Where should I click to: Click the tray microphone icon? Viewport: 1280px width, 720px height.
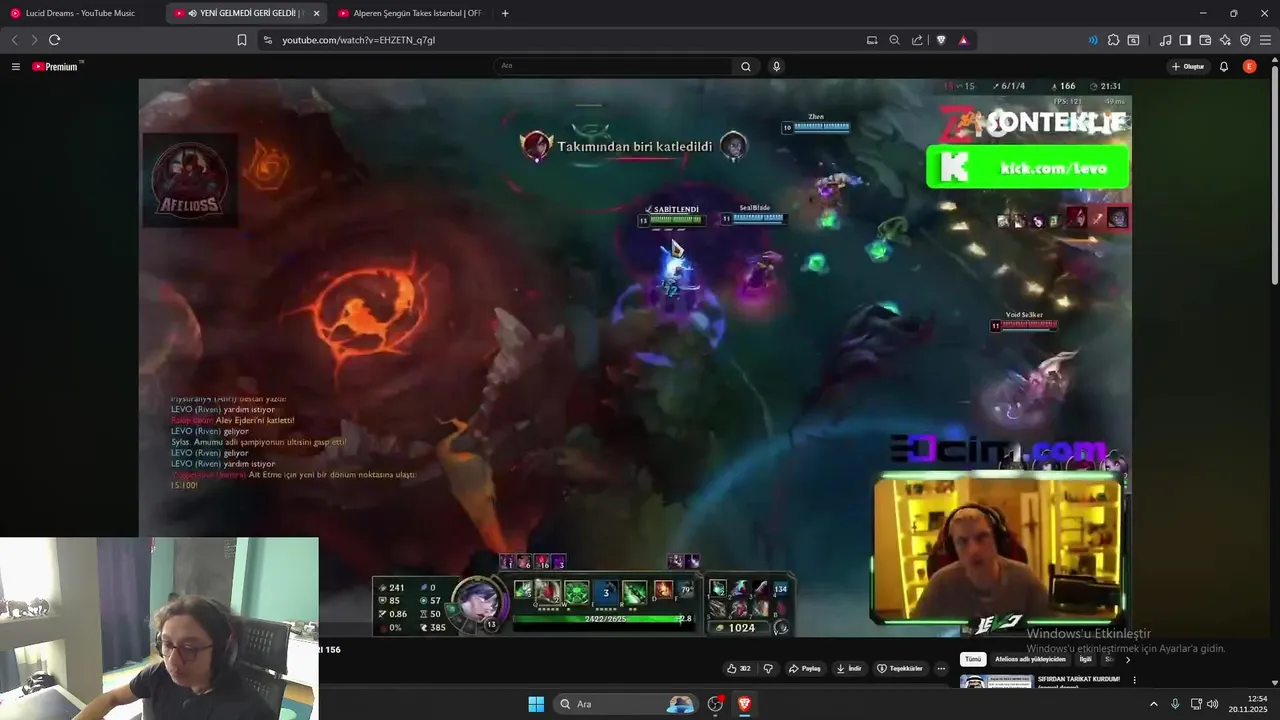[1175, 704]
